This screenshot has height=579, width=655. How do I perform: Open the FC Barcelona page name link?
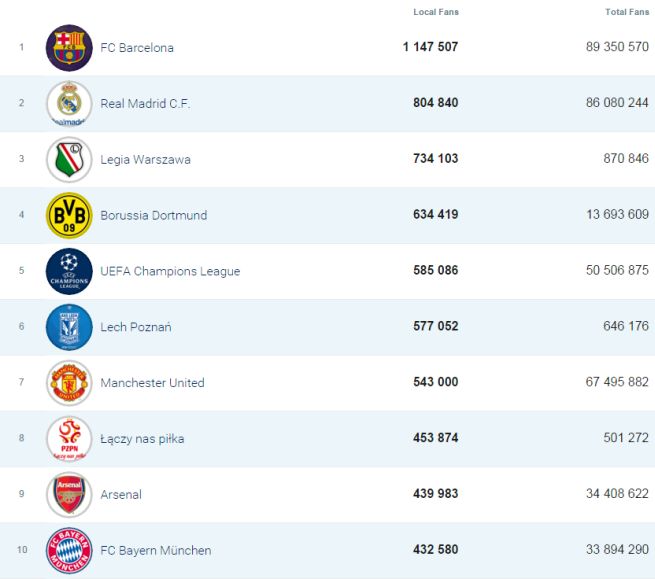(137, 48)
